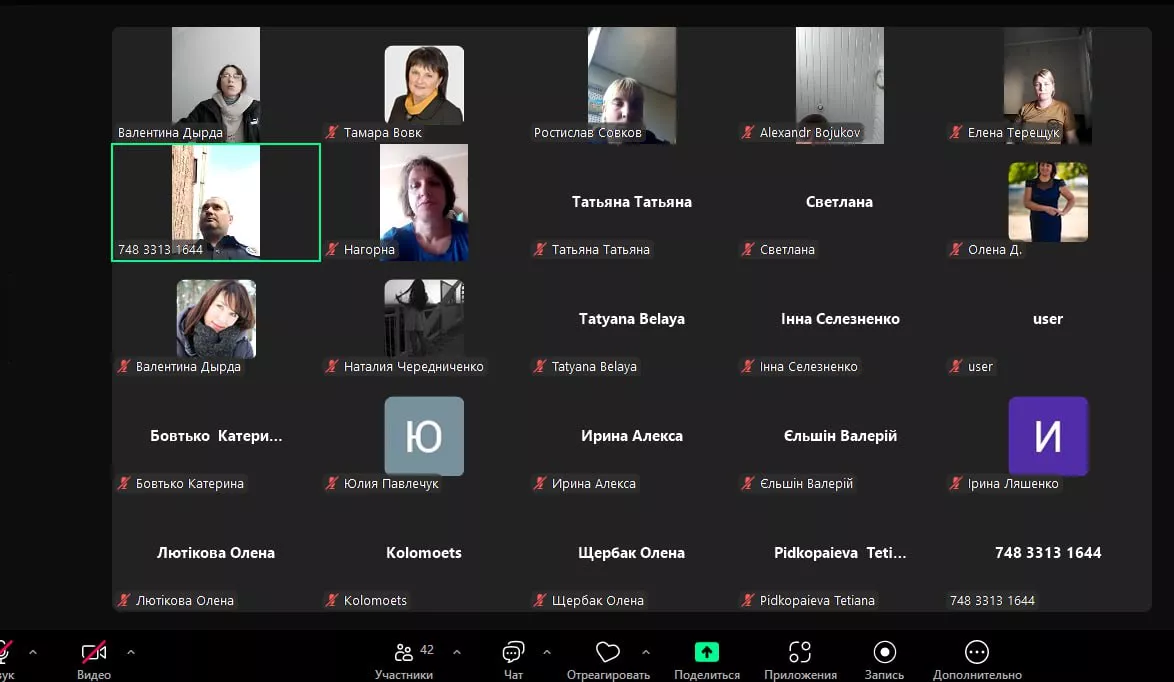Expand the chevron next to Участники
This screenshot has height=682, width=1174.
click(457, 652)
